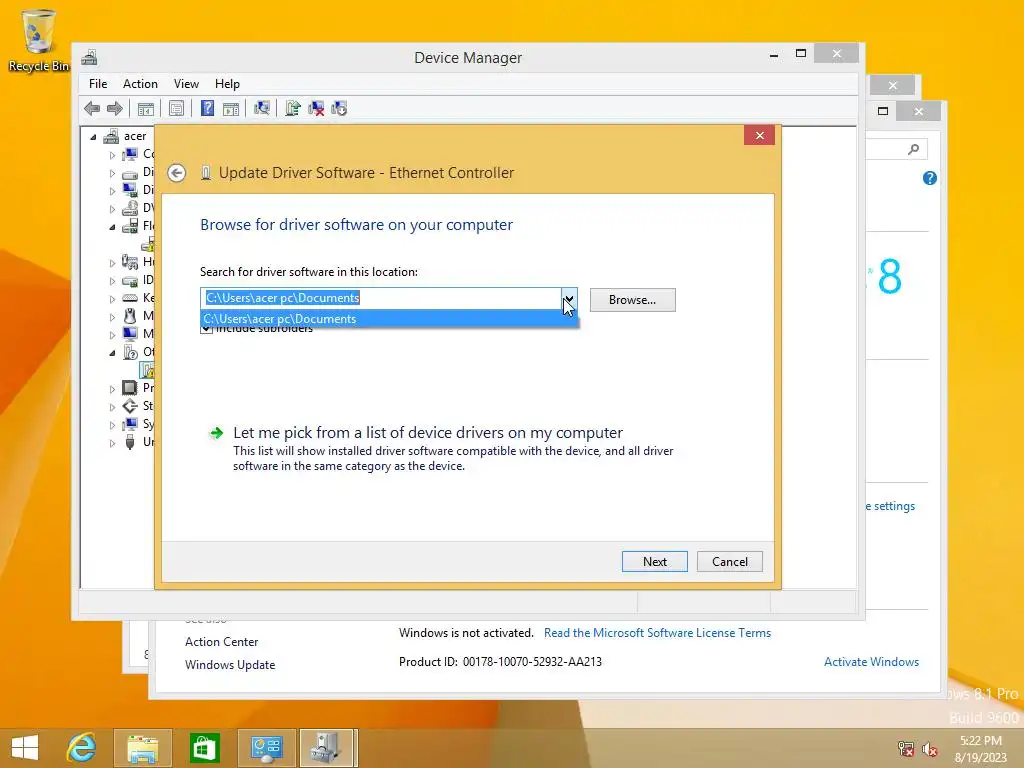Choose Let me pick from a list link
The width and height of the screenshot is (1024, 768).
pos(428,433)
